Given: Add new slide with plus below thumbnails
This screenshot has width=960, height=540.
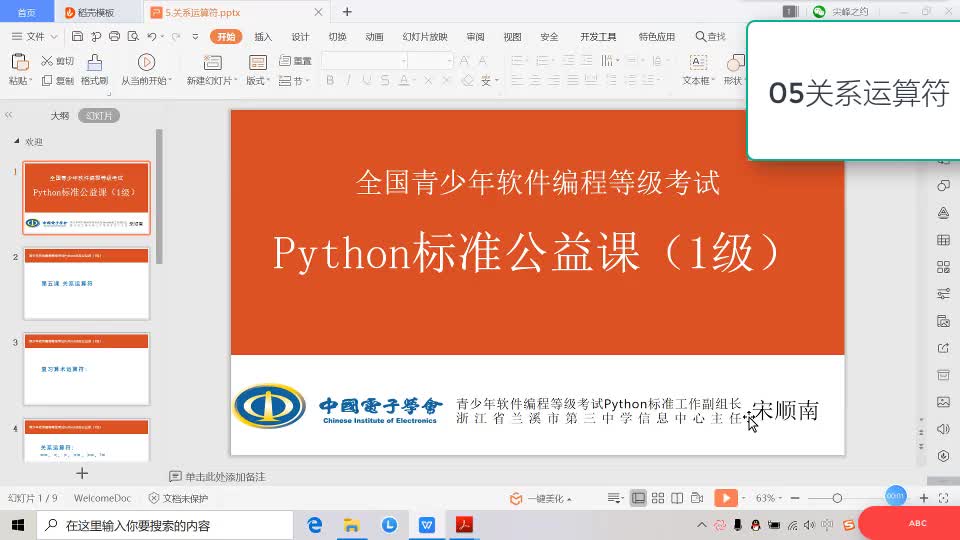Looking at the screenshot, I should click(82, 473).
